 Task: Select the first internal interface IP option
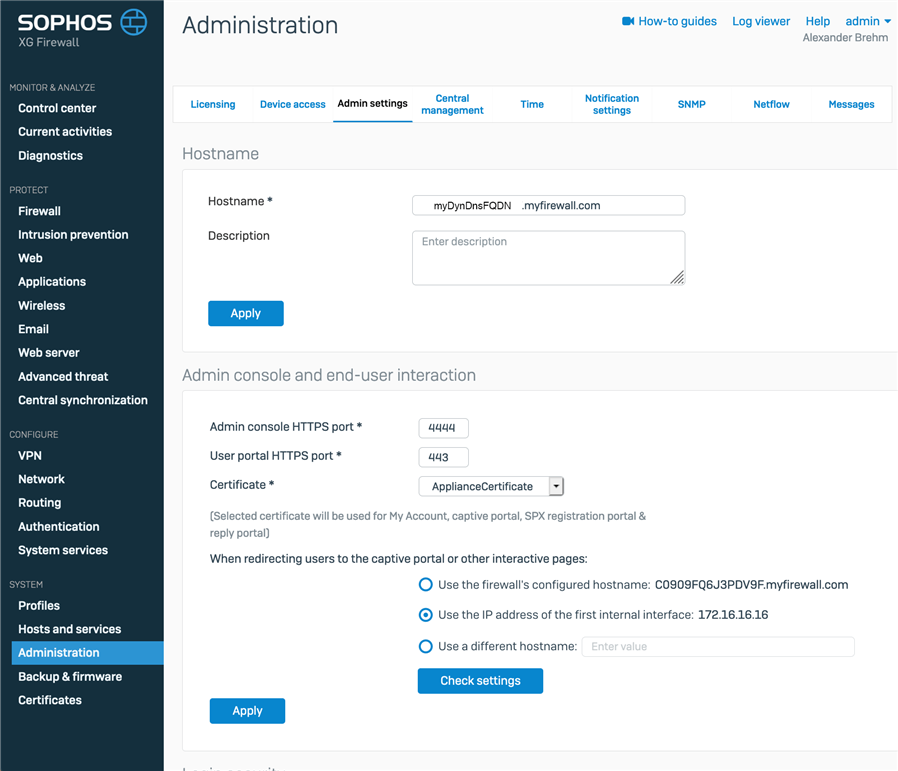[426, 615]
